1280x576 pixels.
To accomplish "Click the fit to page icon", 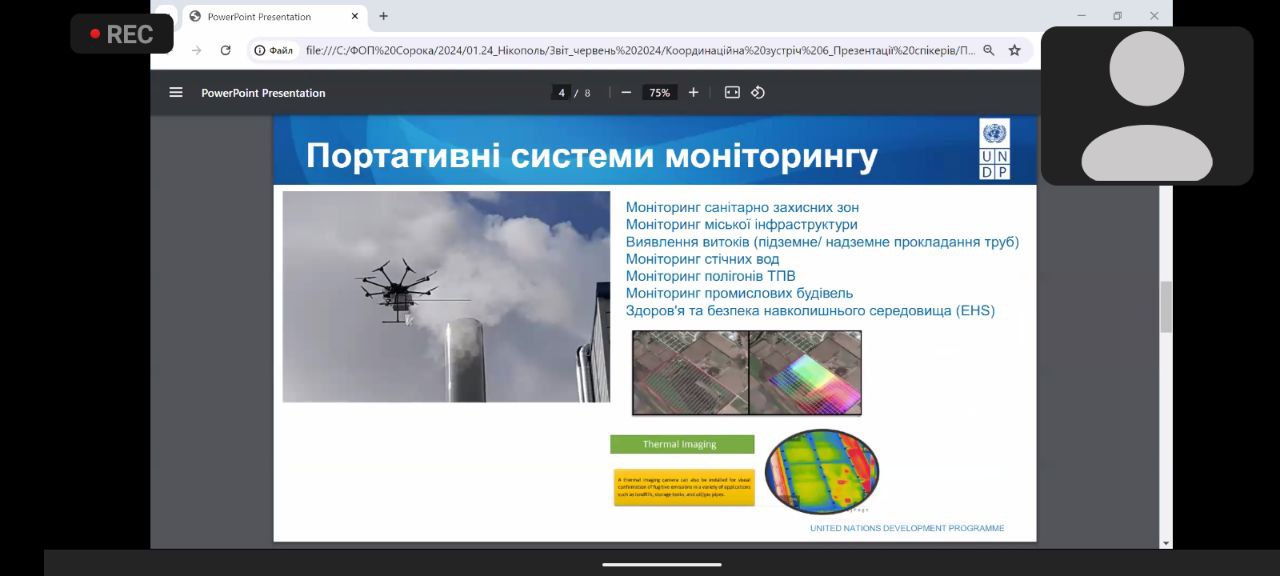I will (x=732, y=92).
